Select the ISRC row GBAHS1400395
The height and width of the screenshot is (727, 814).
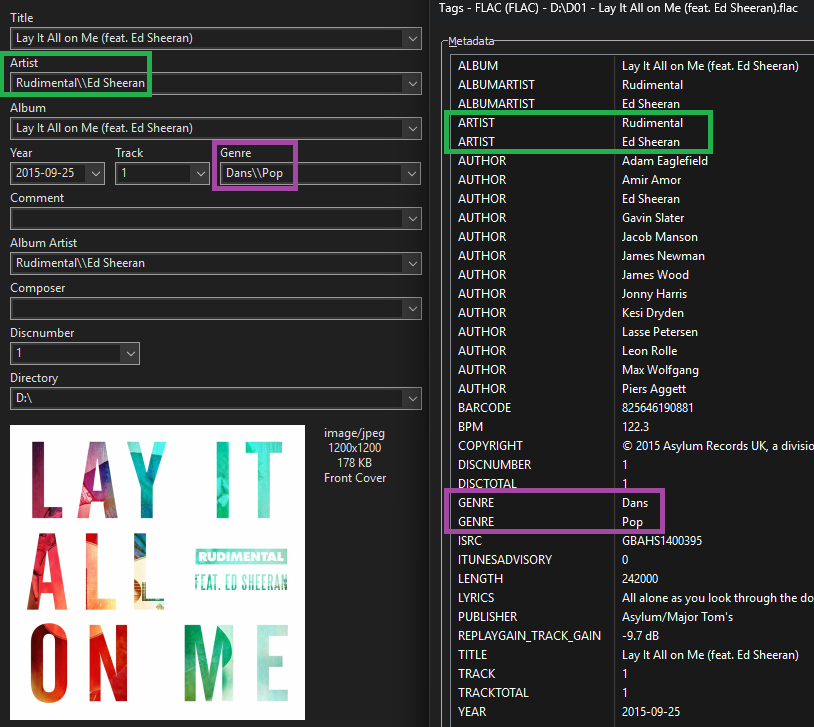pos(632,541)
